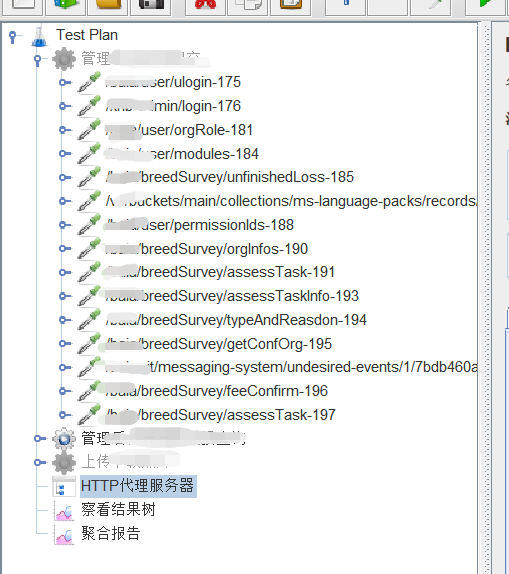The width and height of the screenshot is (509, 574).
Task: Select the ulogin-175 request row
Action: (x=173, y=82)
